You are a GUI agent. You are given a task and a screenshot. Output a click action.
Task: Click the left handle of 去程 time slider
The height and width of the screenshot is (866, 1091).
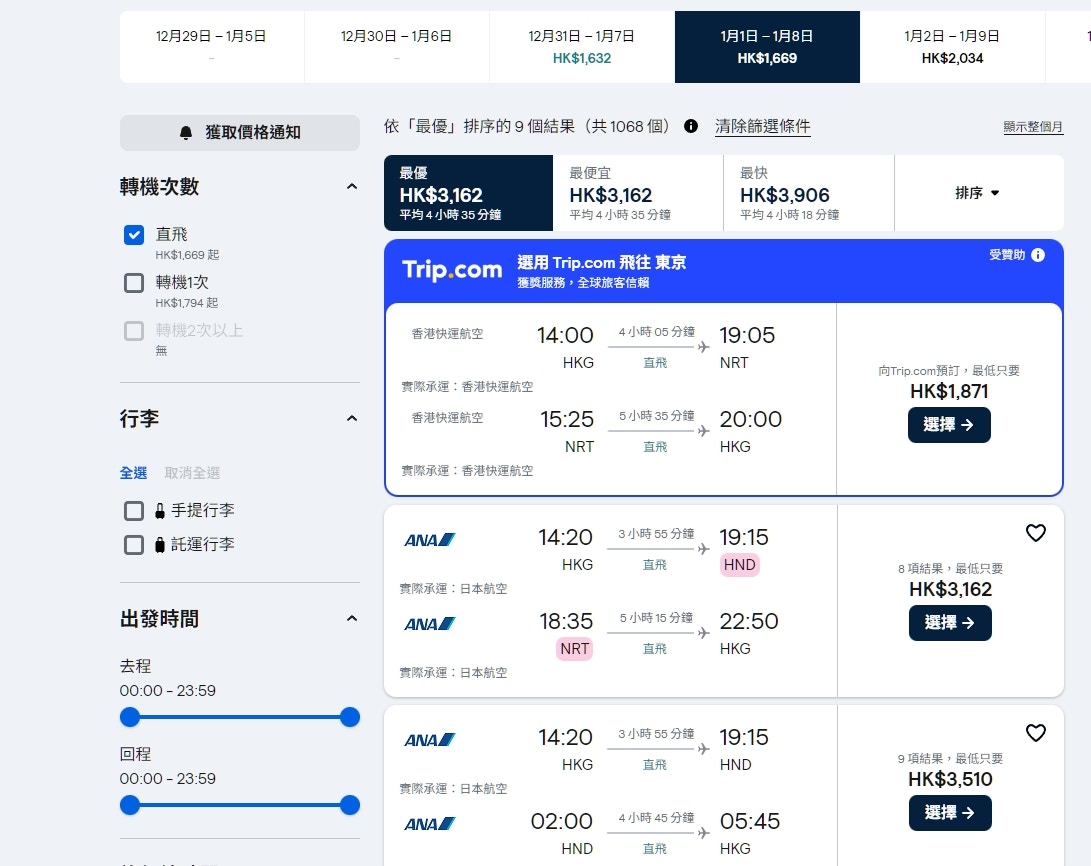tap(130, 717)
